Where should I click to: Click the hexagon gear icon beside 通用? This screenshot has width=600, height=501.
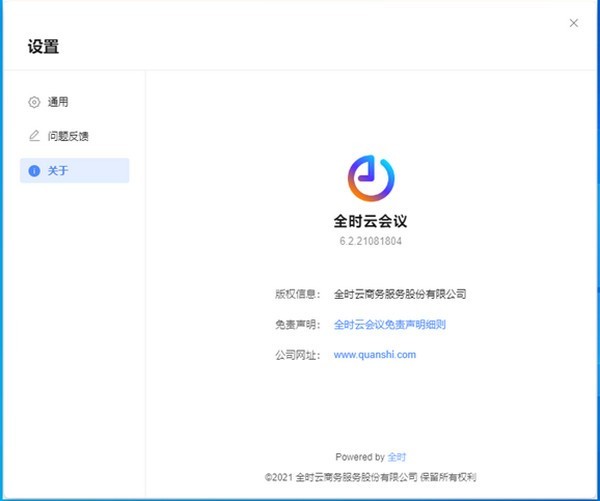click(x=34, y=102)
